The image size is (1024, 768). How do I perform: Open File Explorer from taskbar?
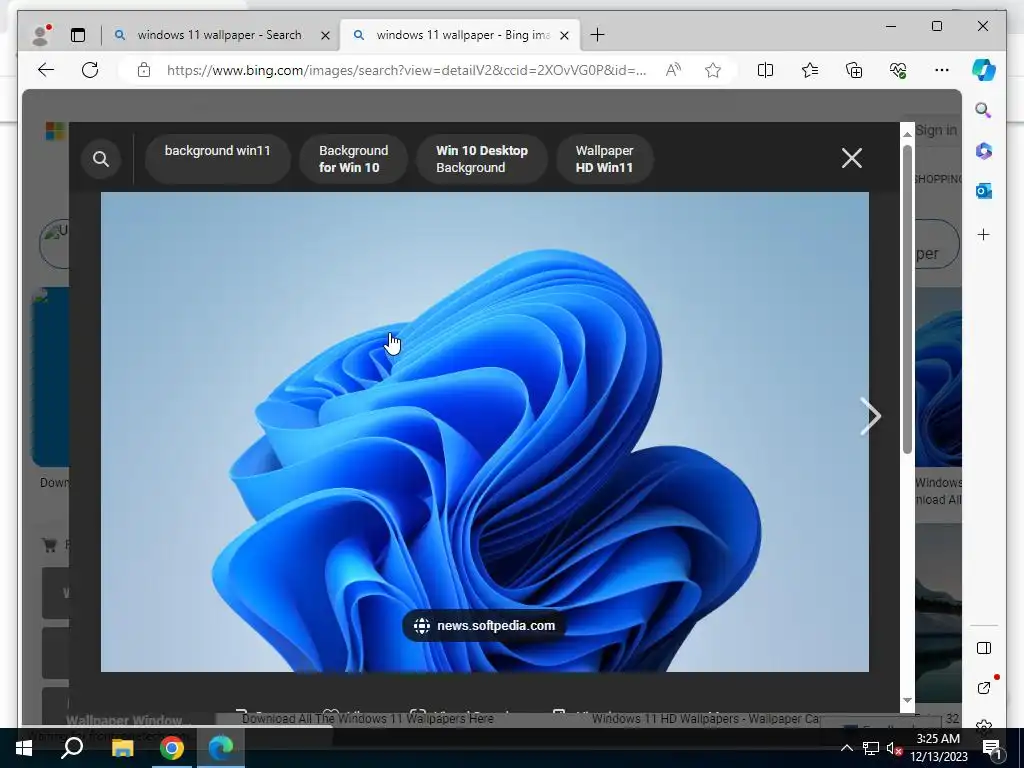pyautogui.click(x=122, y=748)
